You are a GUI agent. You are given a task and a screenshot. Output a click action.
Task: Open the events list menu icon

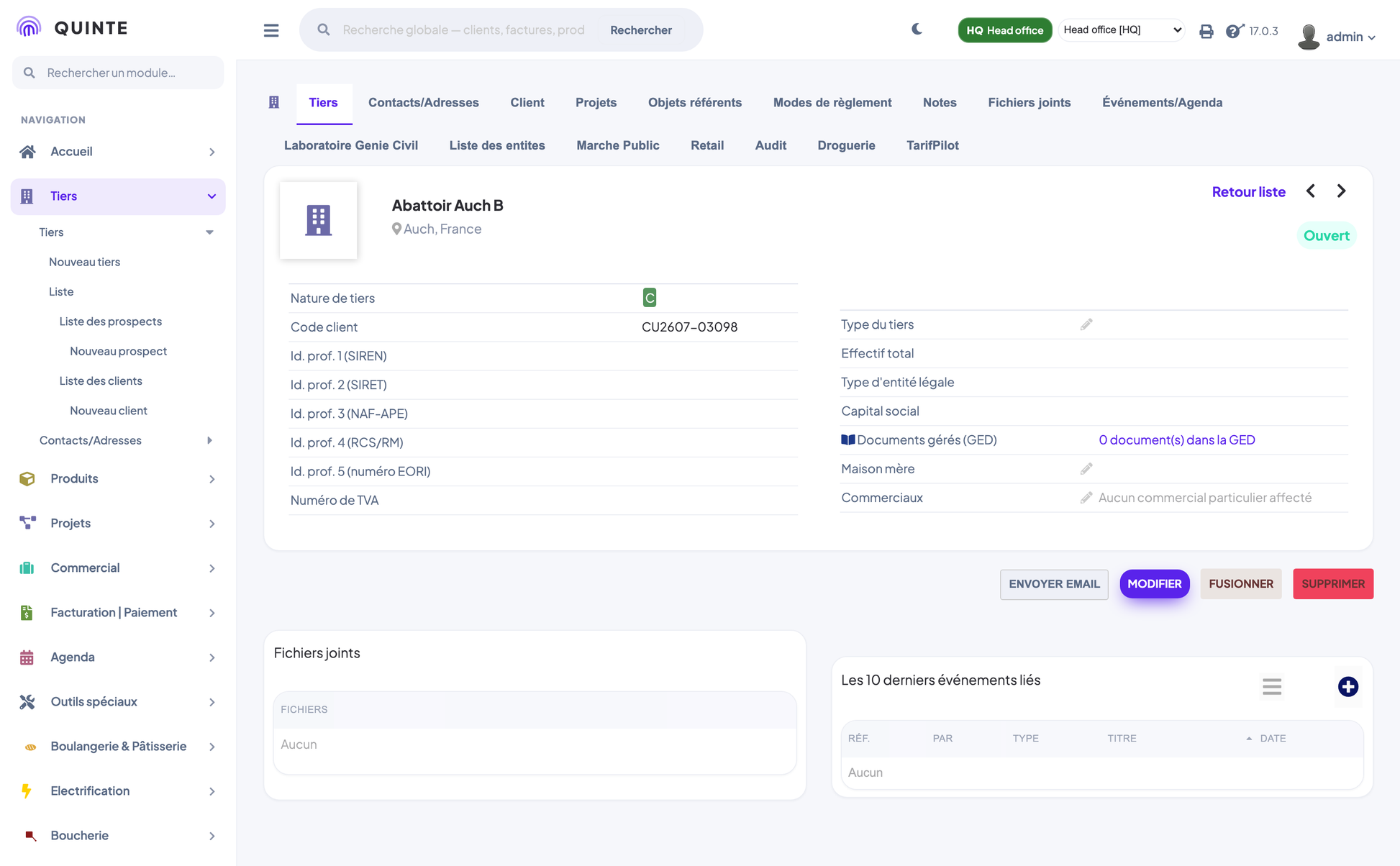click(x=1272, y=687)
